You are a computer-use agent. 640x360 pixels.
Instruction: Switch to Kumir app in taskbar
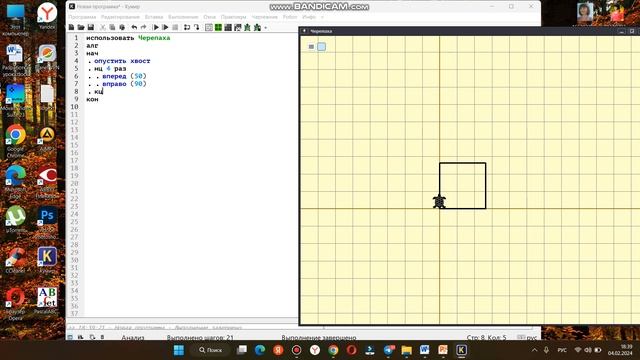click(461, 350)
